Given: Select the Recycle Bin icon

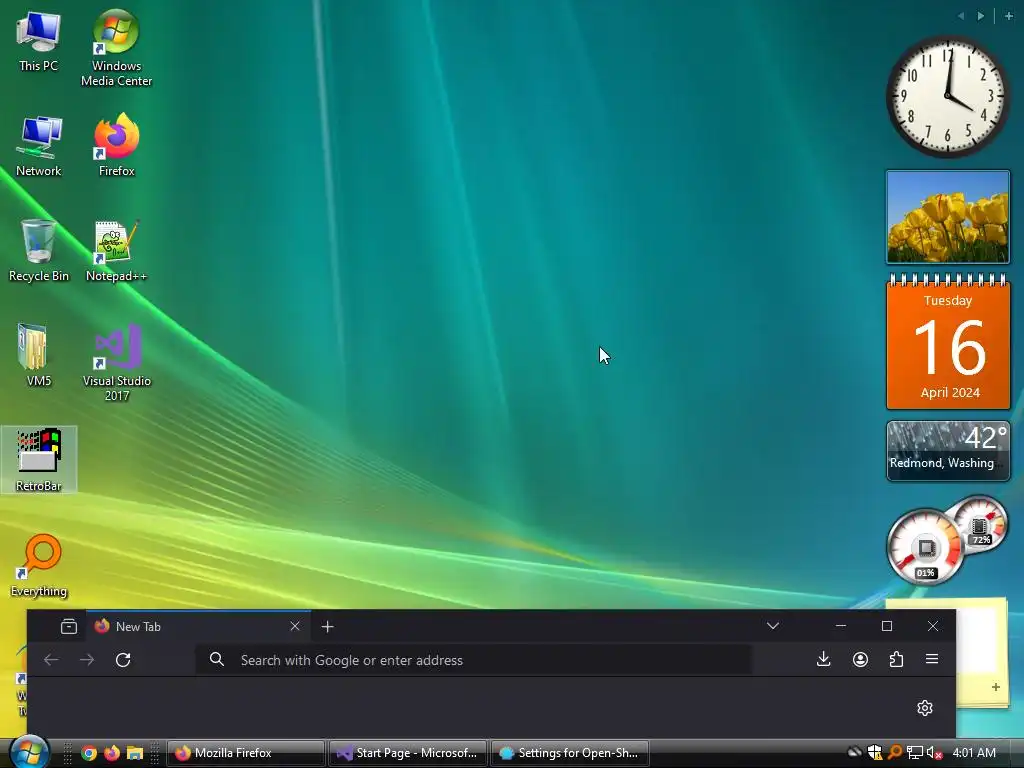Looking at the screenshot, I should click(x=39, y=251).
